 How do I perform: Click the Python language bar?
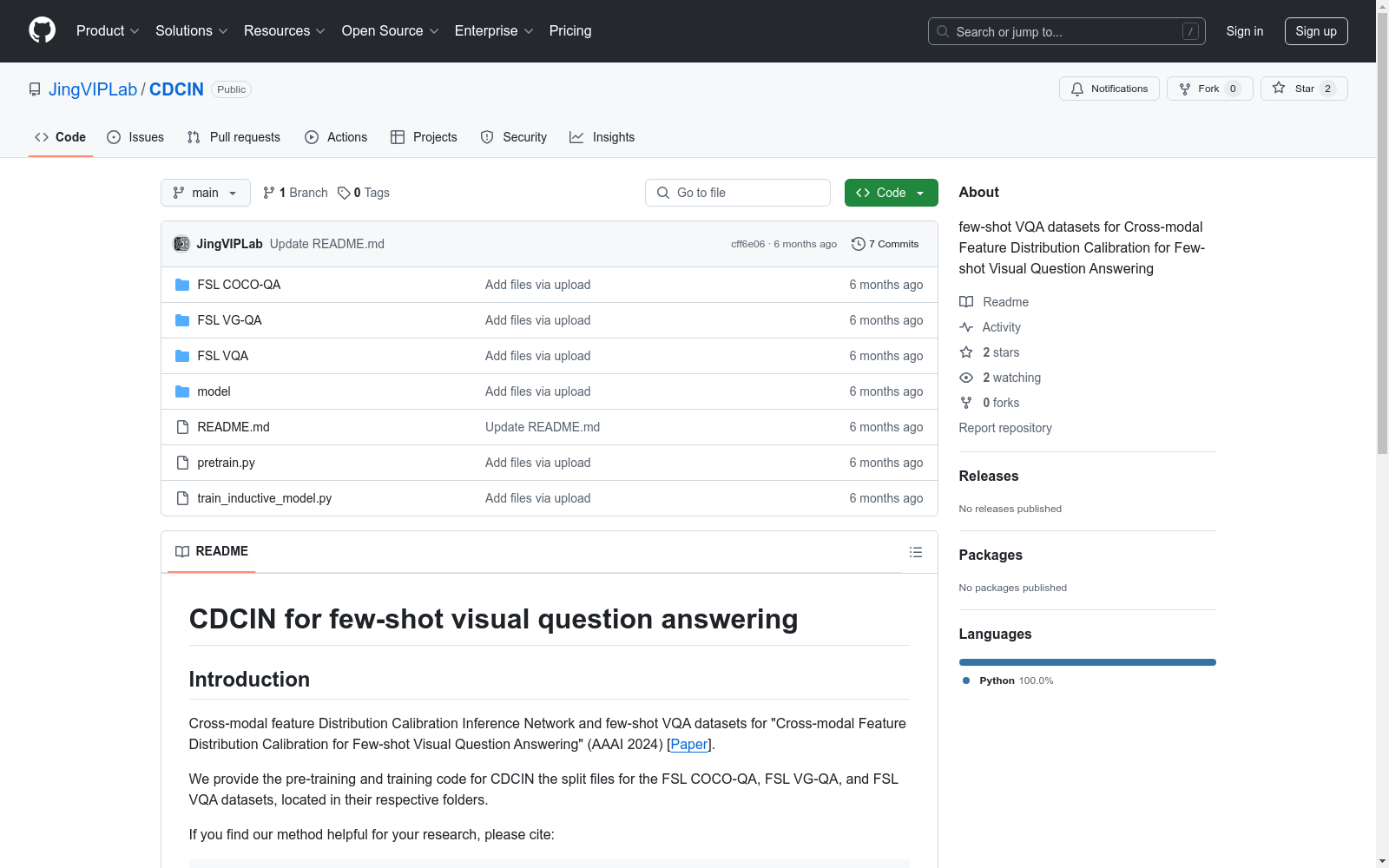1088,662
